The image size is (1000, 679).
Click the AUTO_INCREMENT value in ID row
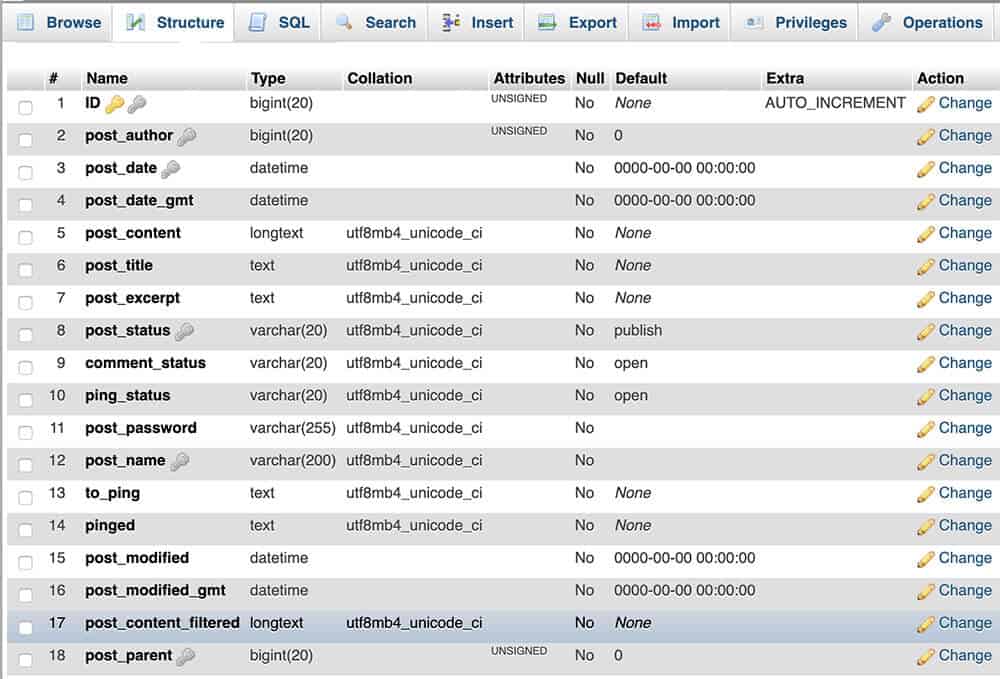835,103
